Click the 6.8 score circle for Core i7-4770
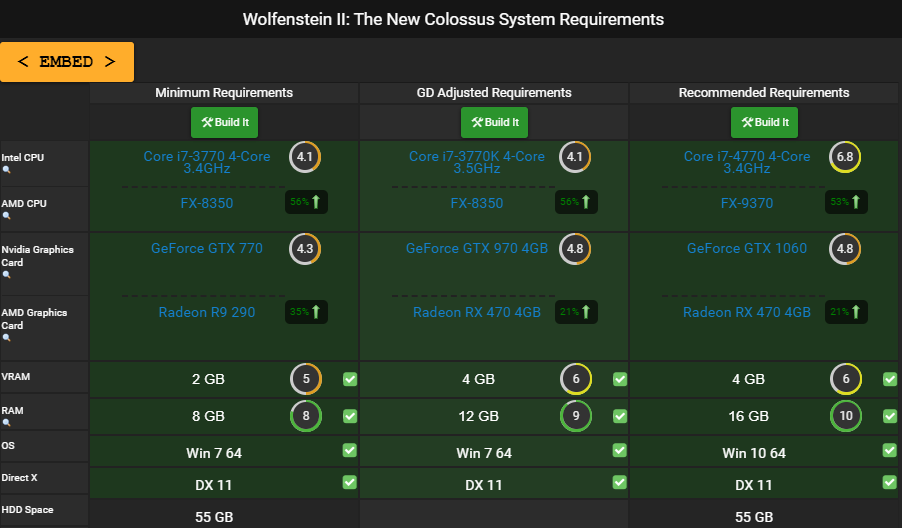 pos(845,157)
